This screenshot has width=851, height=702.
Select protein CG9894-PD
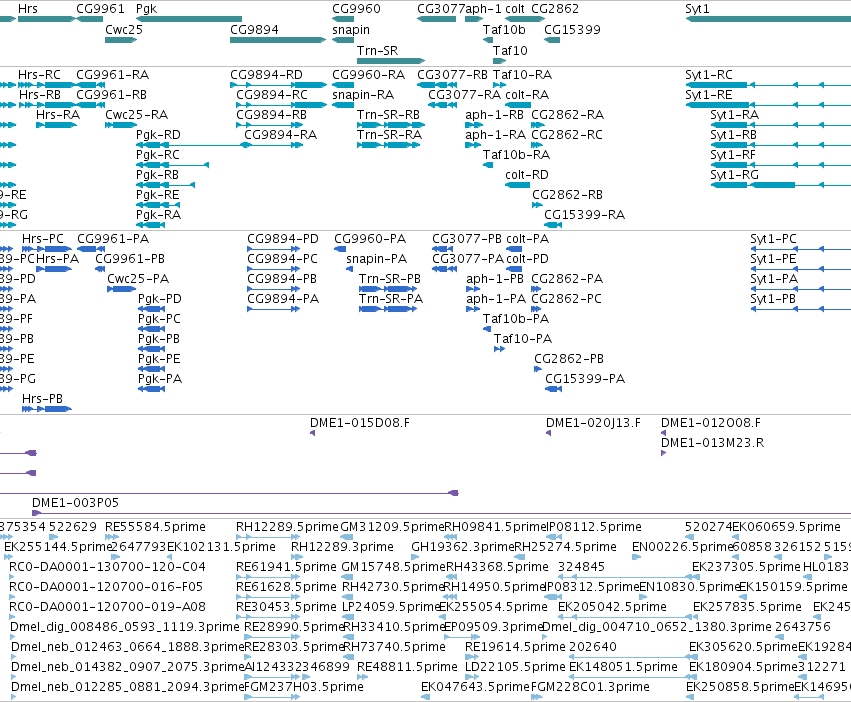click(x=283, y=239)
